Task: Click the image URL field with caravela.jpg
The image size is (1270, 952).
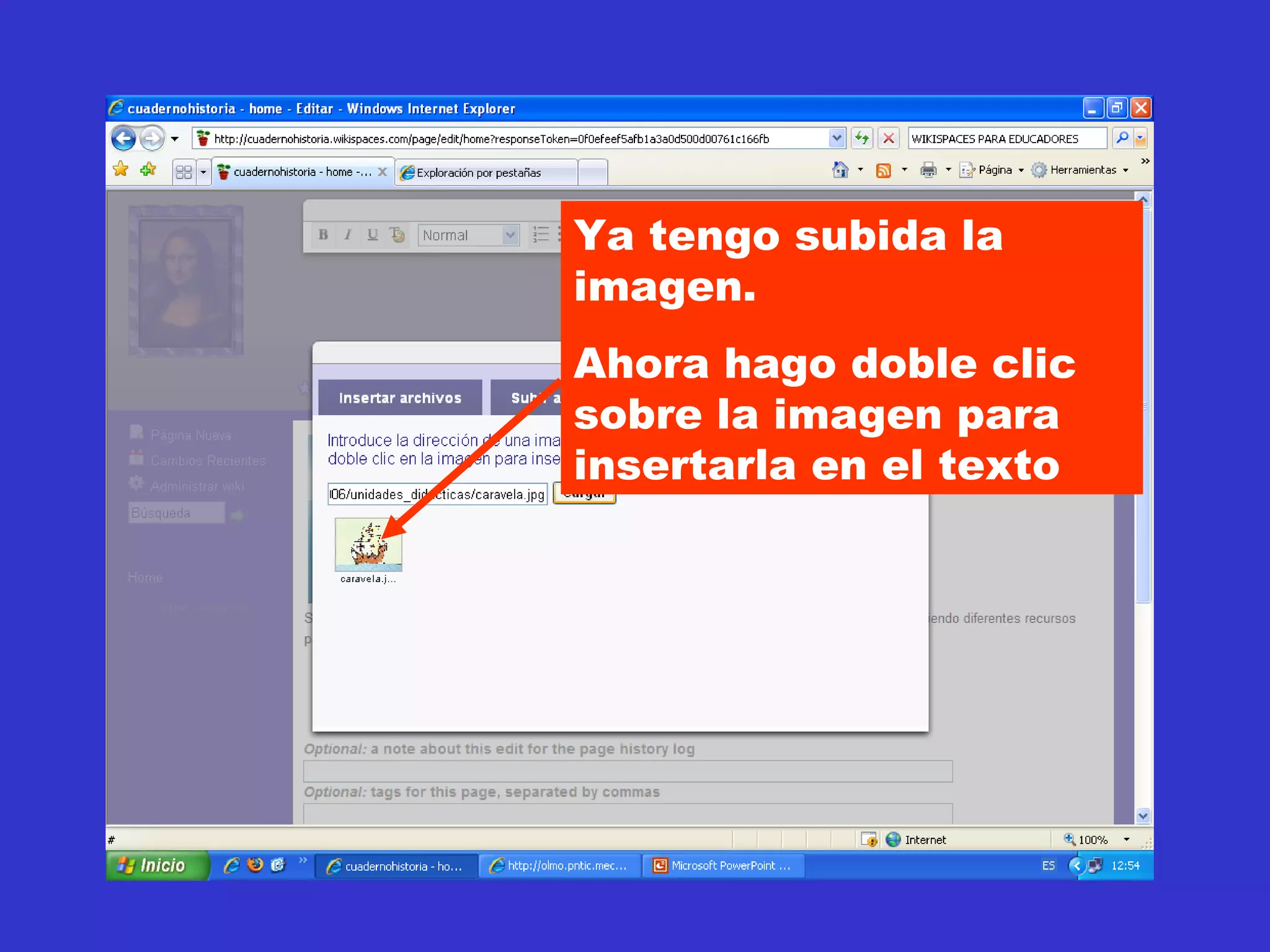Action: (437, 494)
